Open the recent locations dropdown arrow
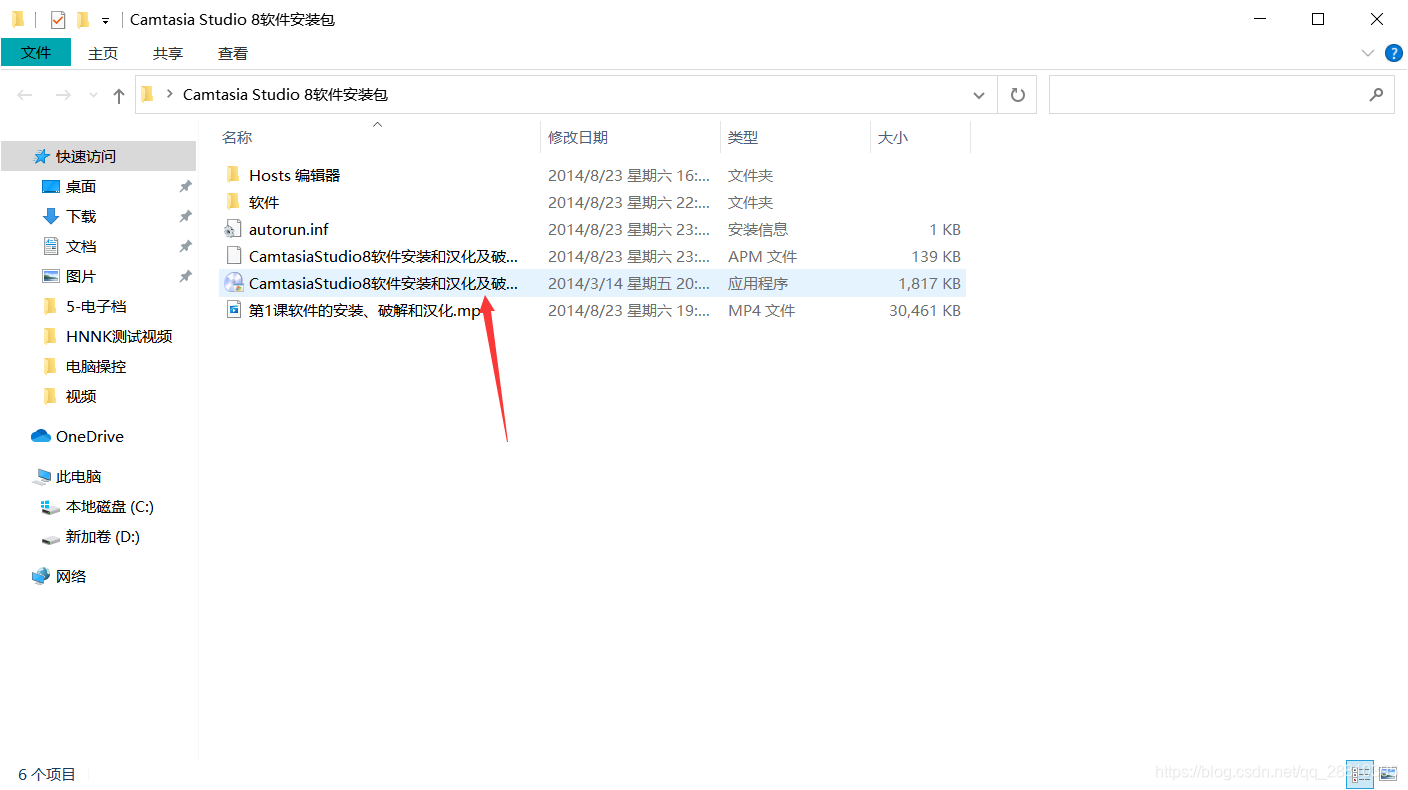1408x790 pixels. coord(94,95)
